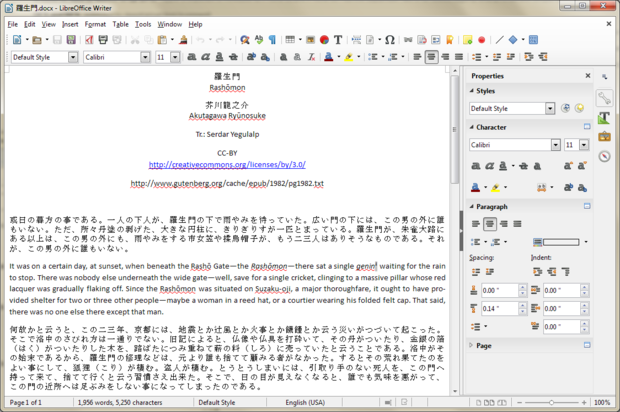Expand the Page section in sidebar

click(x=471, y=345)
